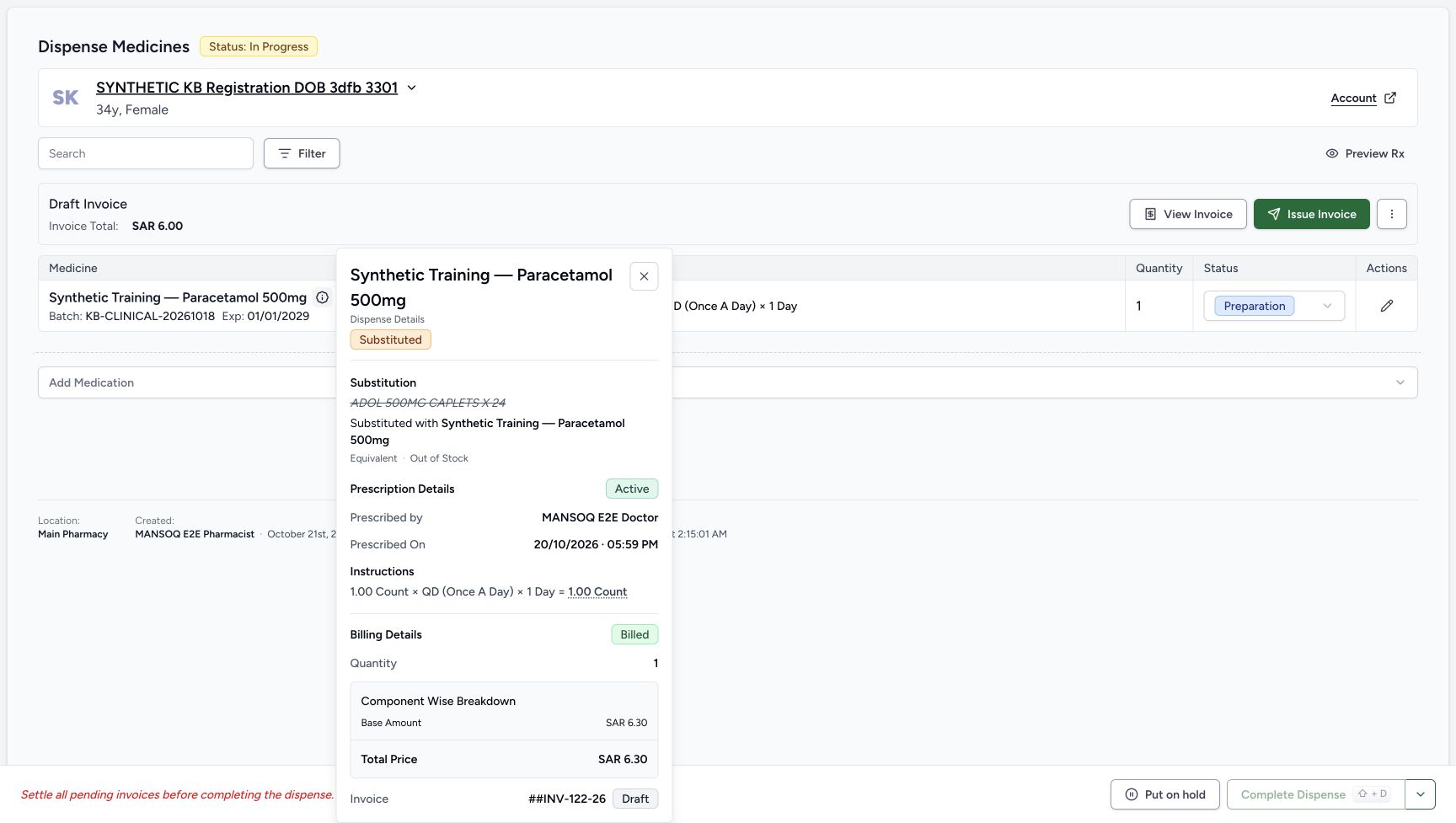Open the Preparation status dropdown
The width and height of the screenshot is (1456, 823).
pos(1274,306)
